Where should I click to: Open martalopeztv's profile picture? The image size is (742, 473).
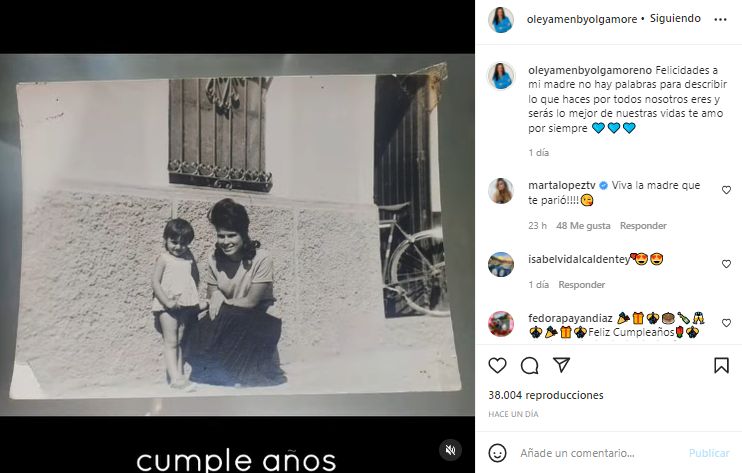[501, 191]
